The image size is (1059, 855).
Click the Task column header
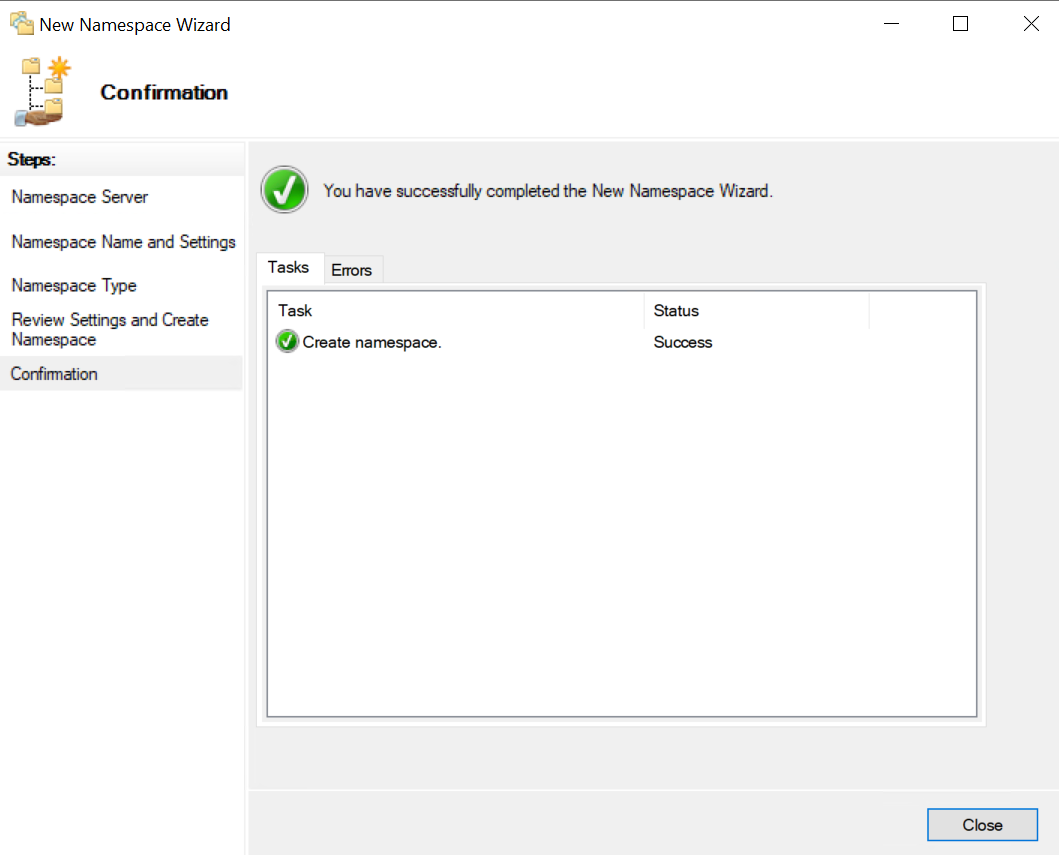click(x=296, y=311)
